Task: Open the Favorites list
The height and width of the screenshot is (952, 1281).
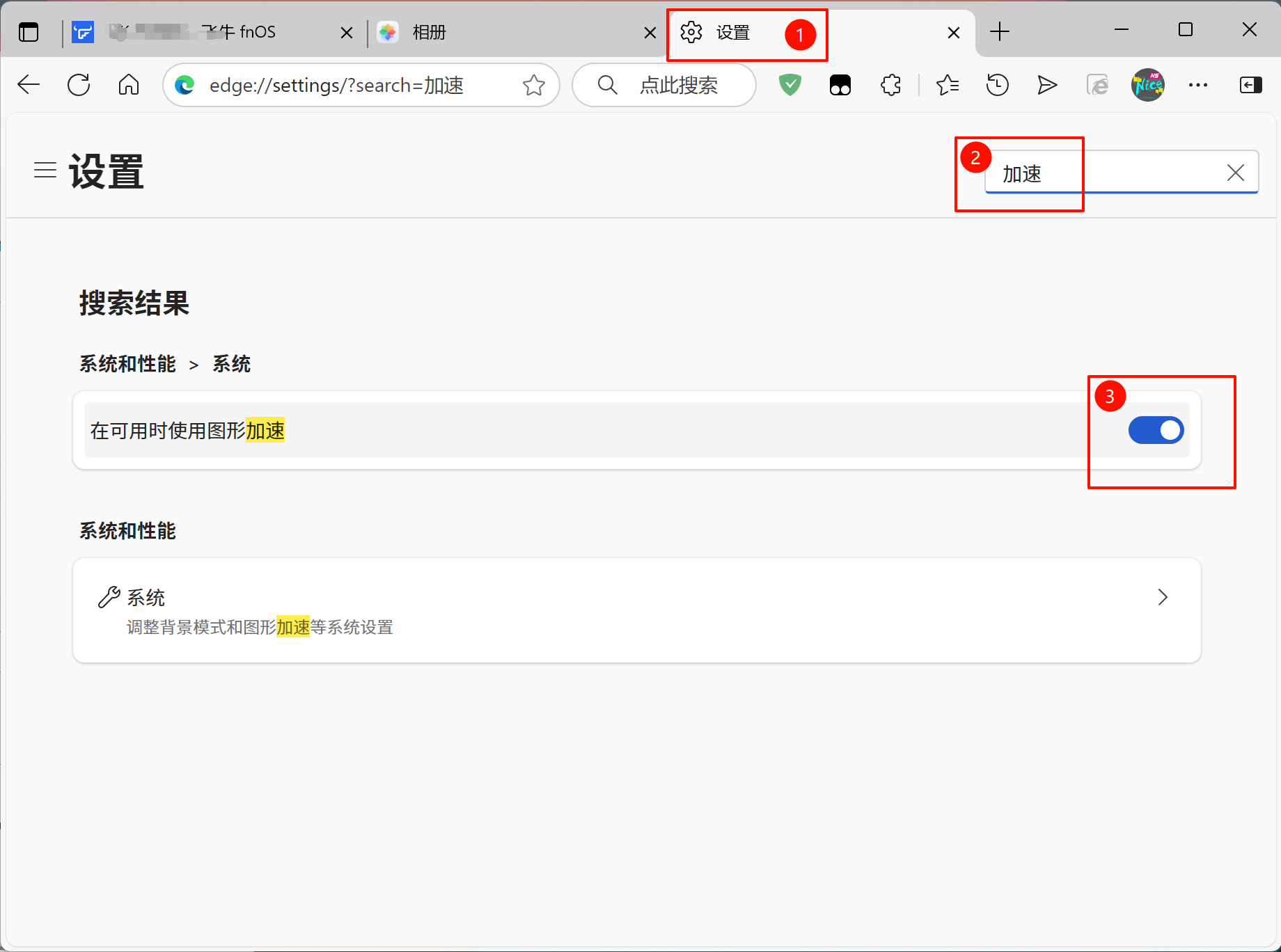Action: [948, 85]
